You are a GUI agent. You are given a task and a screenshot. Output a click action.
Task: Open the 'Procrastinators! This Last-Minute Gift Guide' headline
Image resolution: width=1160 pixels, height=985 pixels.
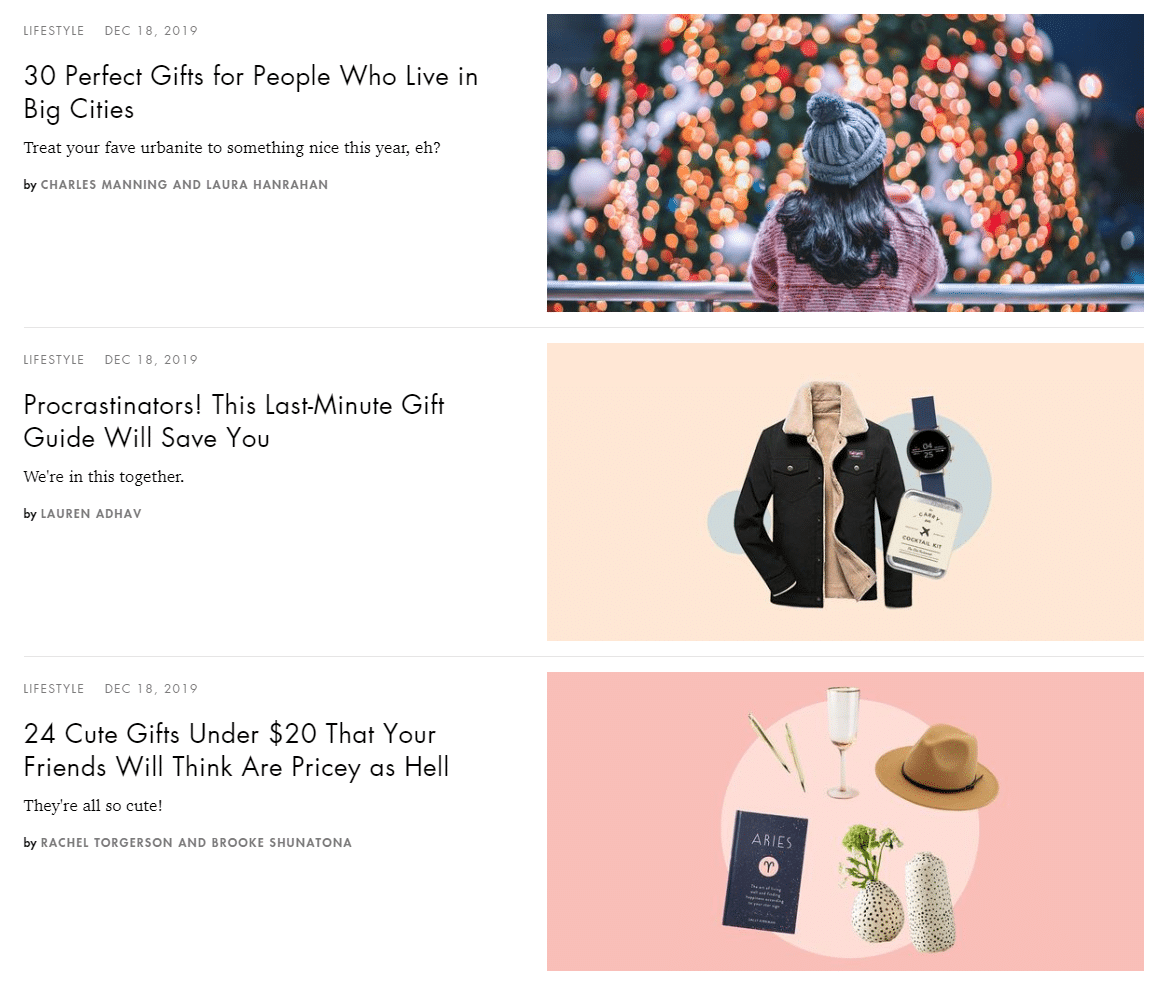click(234, 421)
